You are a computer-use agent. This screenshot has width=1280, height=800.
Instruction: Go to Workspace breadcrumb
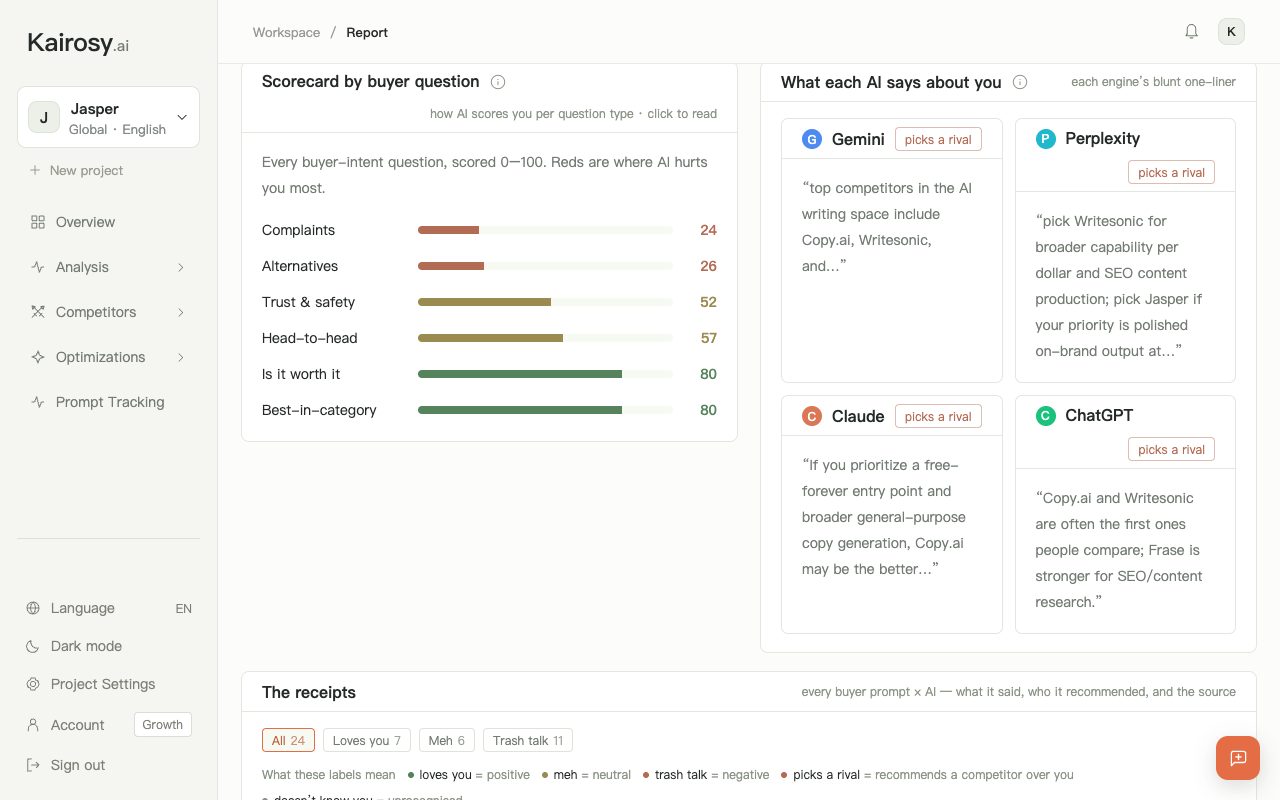[x=286, y=32]
